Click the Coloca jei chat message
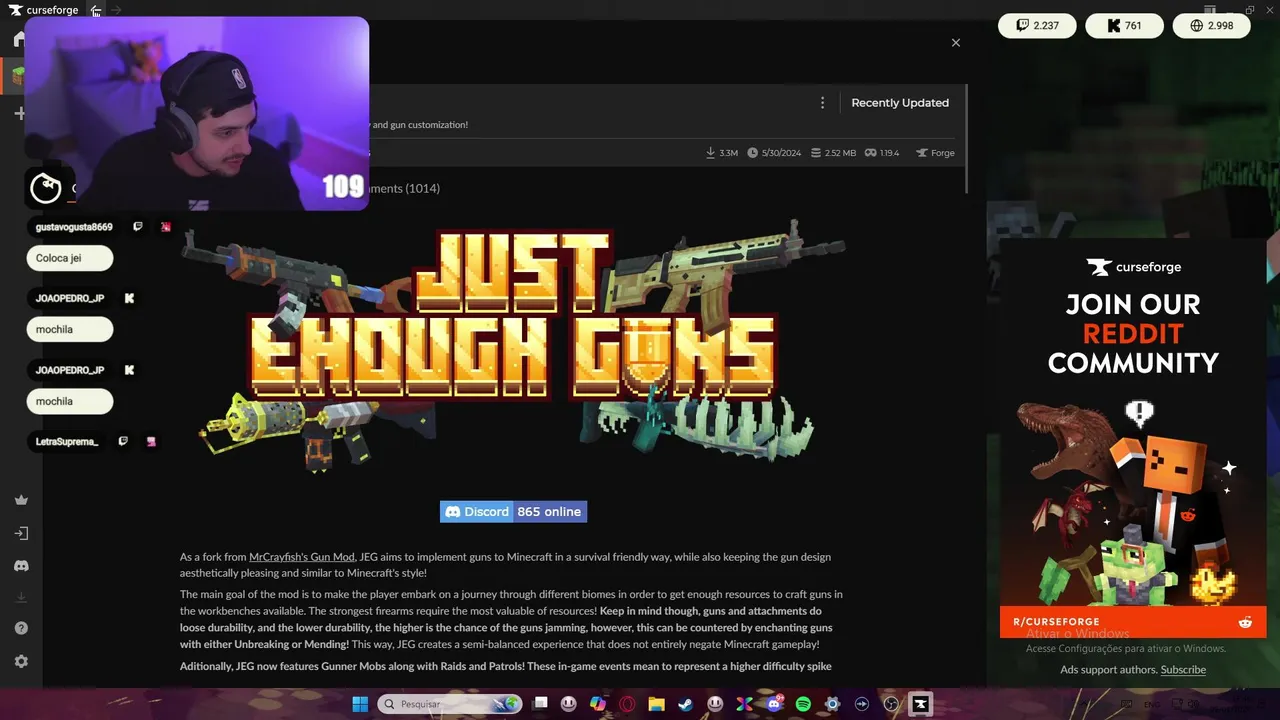 (69, 258)
